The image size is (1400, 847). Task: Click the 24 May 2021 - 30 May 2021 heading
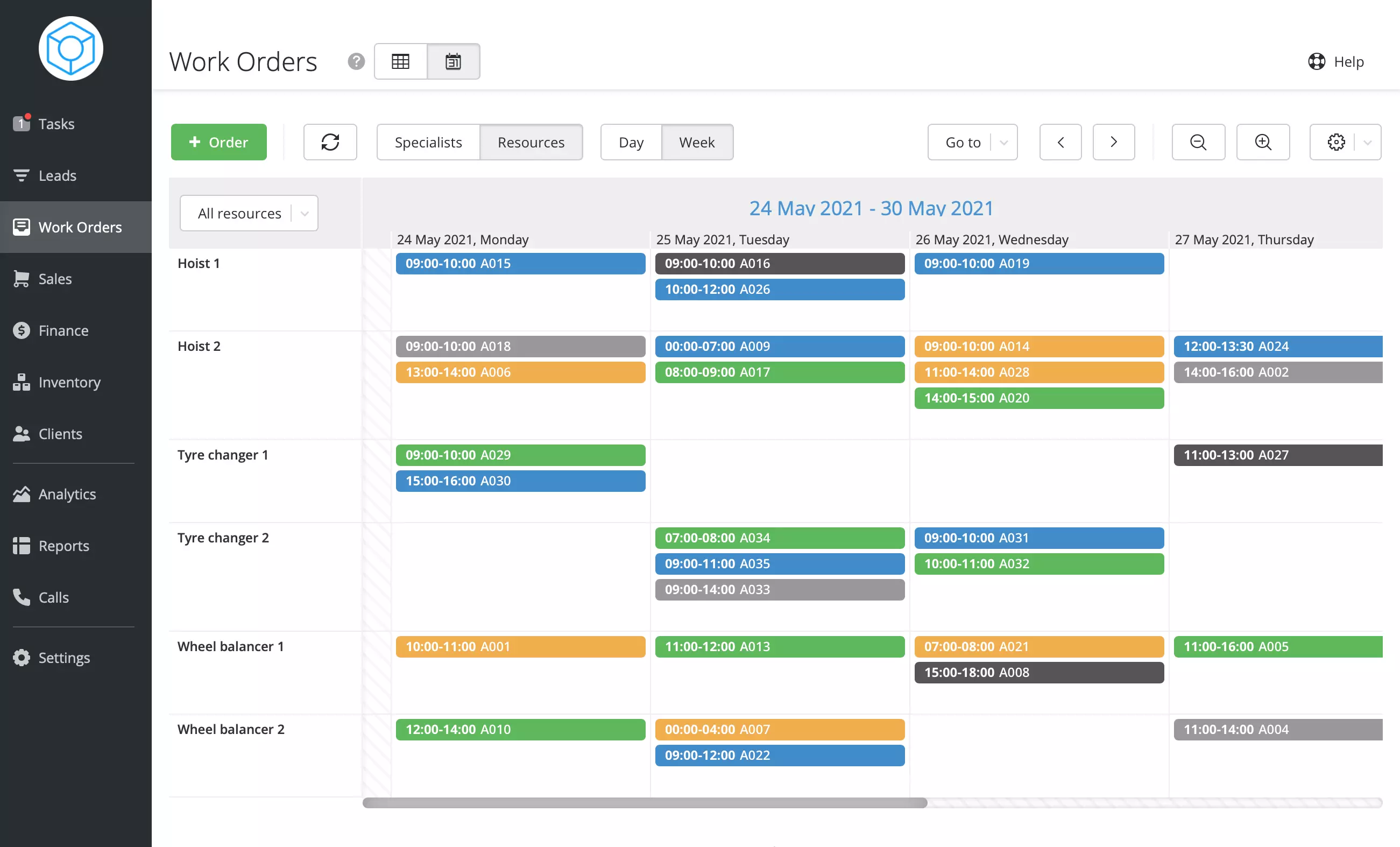coord(871,208)
